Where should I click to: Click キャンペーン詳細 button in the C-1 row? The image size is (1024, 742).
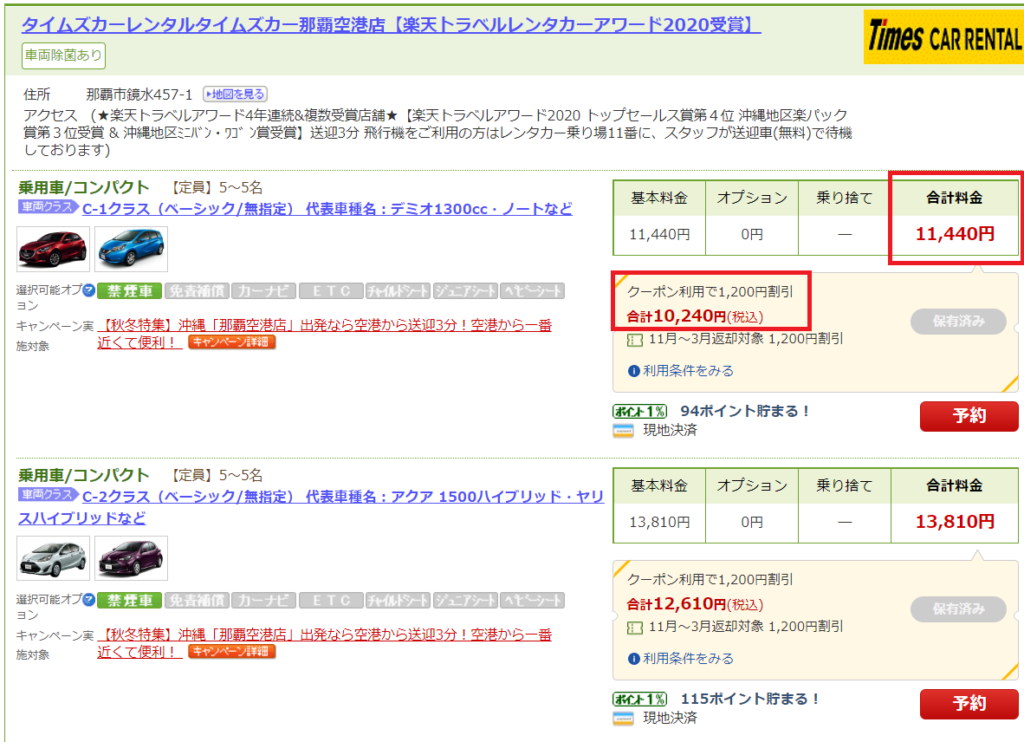point(232,342)
